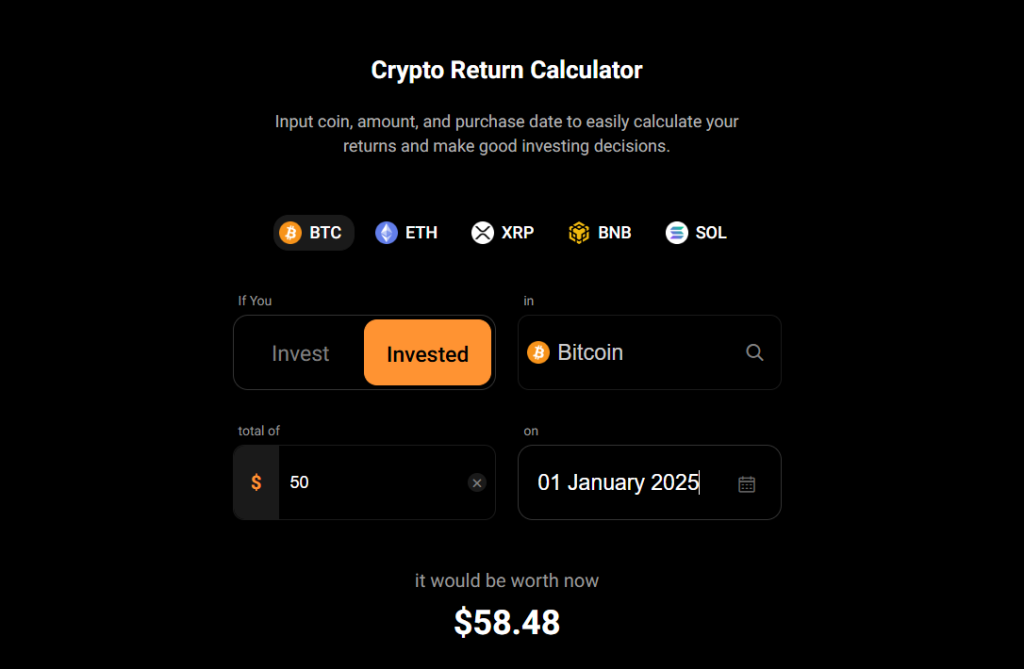Viewport: 1024px width, 669px height.
Task: Switch to the ETH tab
Action: (406, 232)
